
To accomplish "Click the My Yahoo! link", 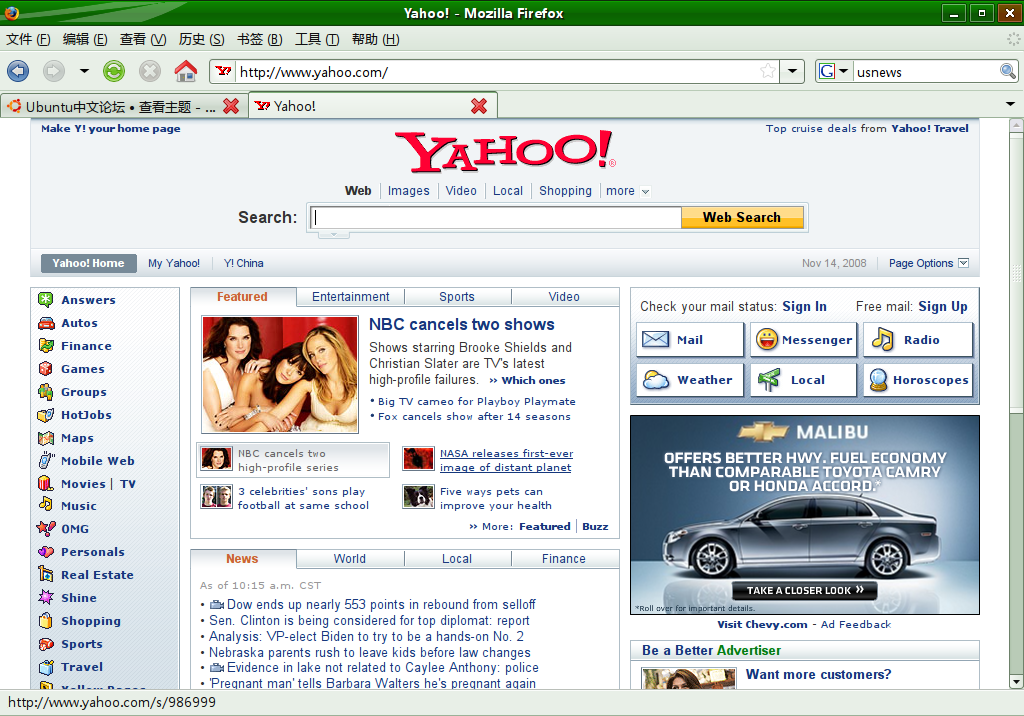I will (x=174, y=263).
